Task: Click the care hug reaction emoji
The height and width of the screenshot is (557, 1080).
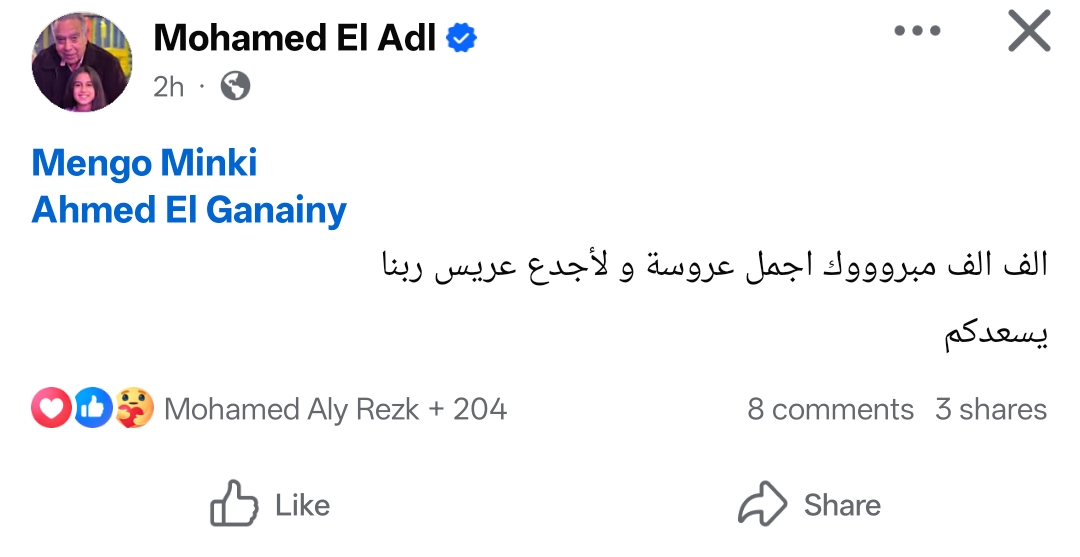Action: (x=134, y=408)
